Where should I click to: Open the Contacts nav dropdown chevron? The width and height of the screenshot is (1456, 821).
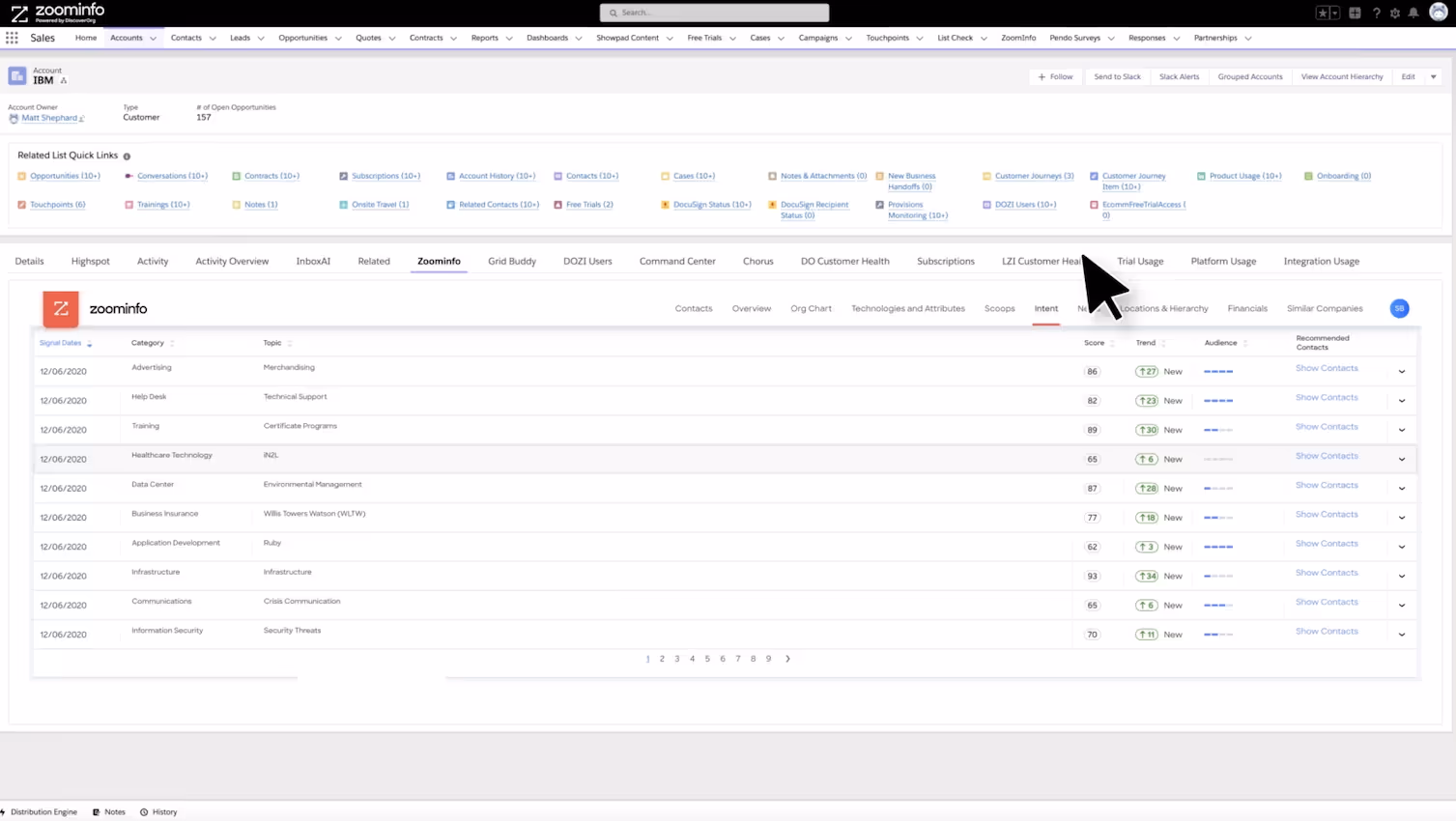tap(213, 39)
